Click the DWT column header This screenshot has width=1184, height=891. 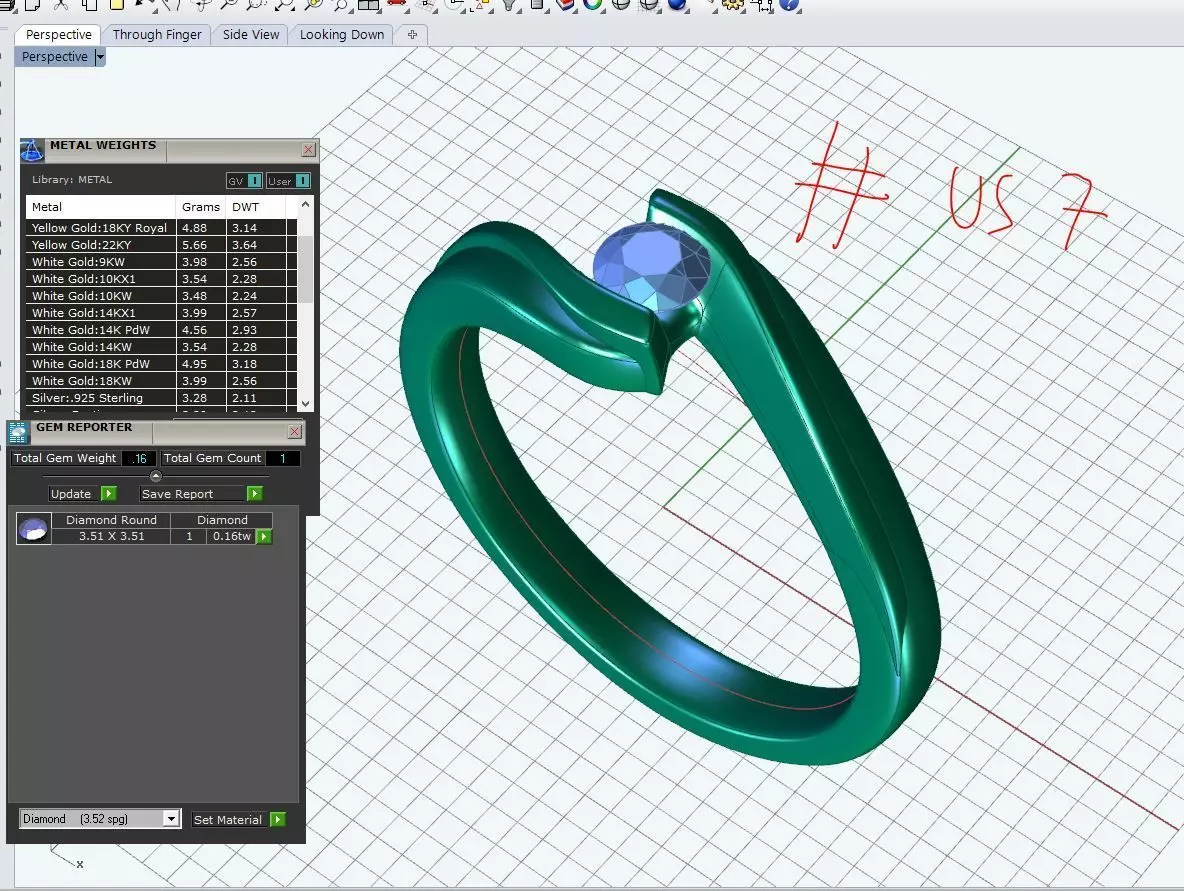point(255,207)
